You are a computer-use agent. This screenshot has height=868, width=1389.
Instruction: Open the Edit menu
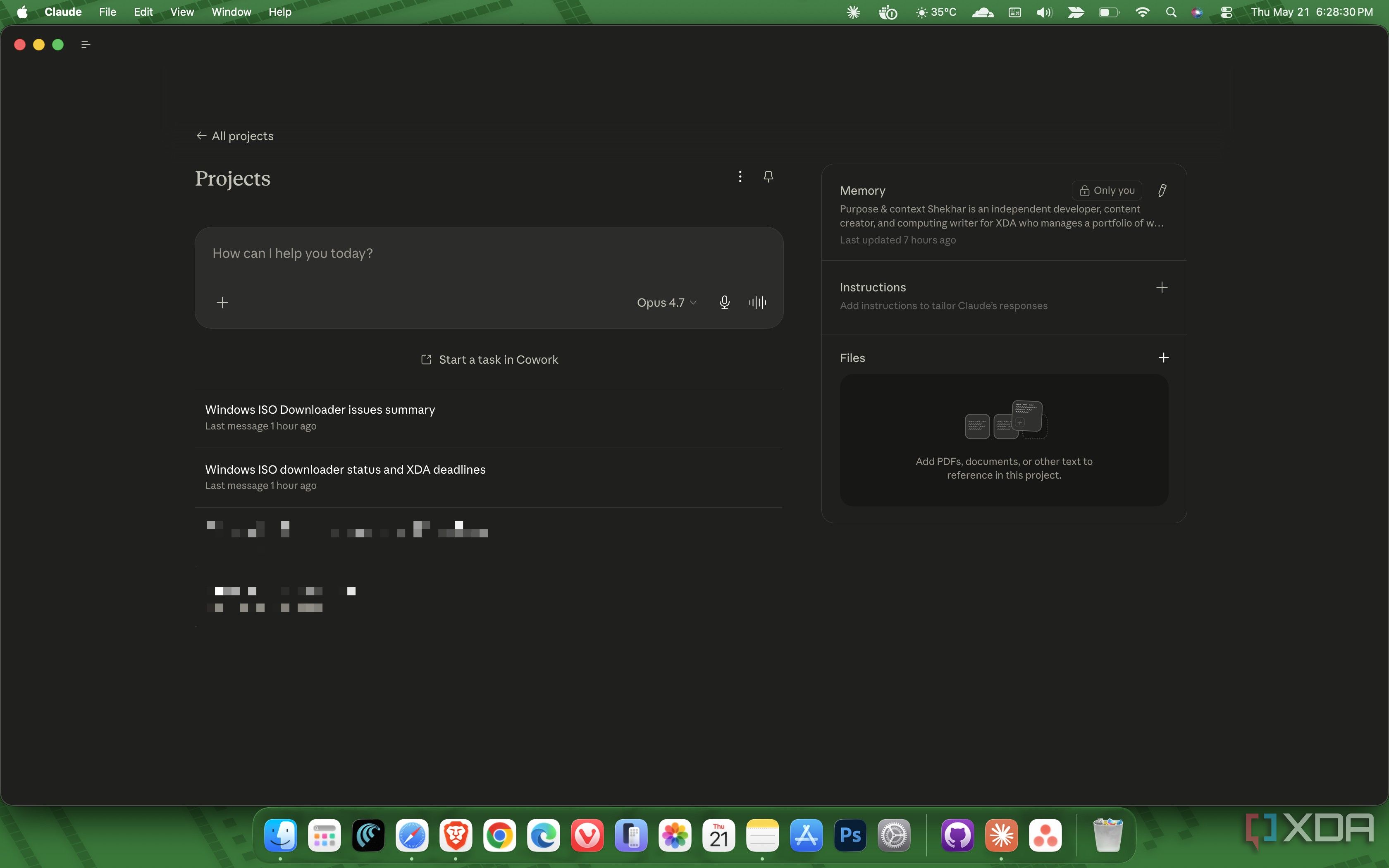143,12
